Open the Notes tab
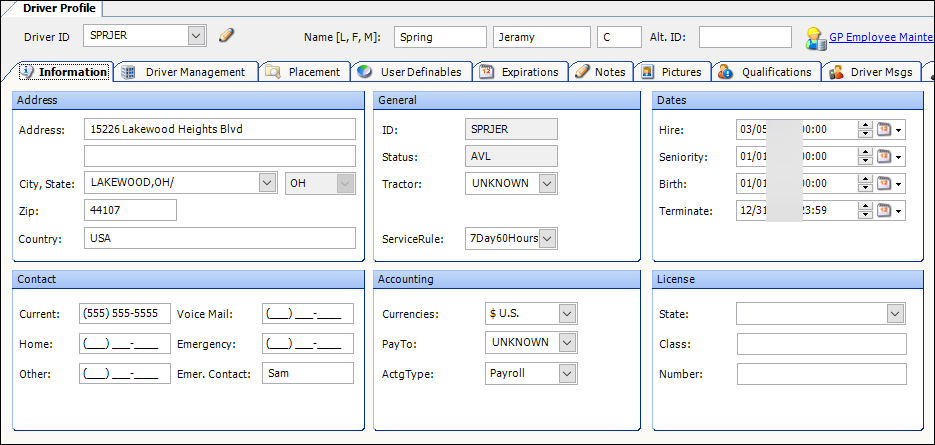Viewport: 935px width, 445px height. point(601,72)
